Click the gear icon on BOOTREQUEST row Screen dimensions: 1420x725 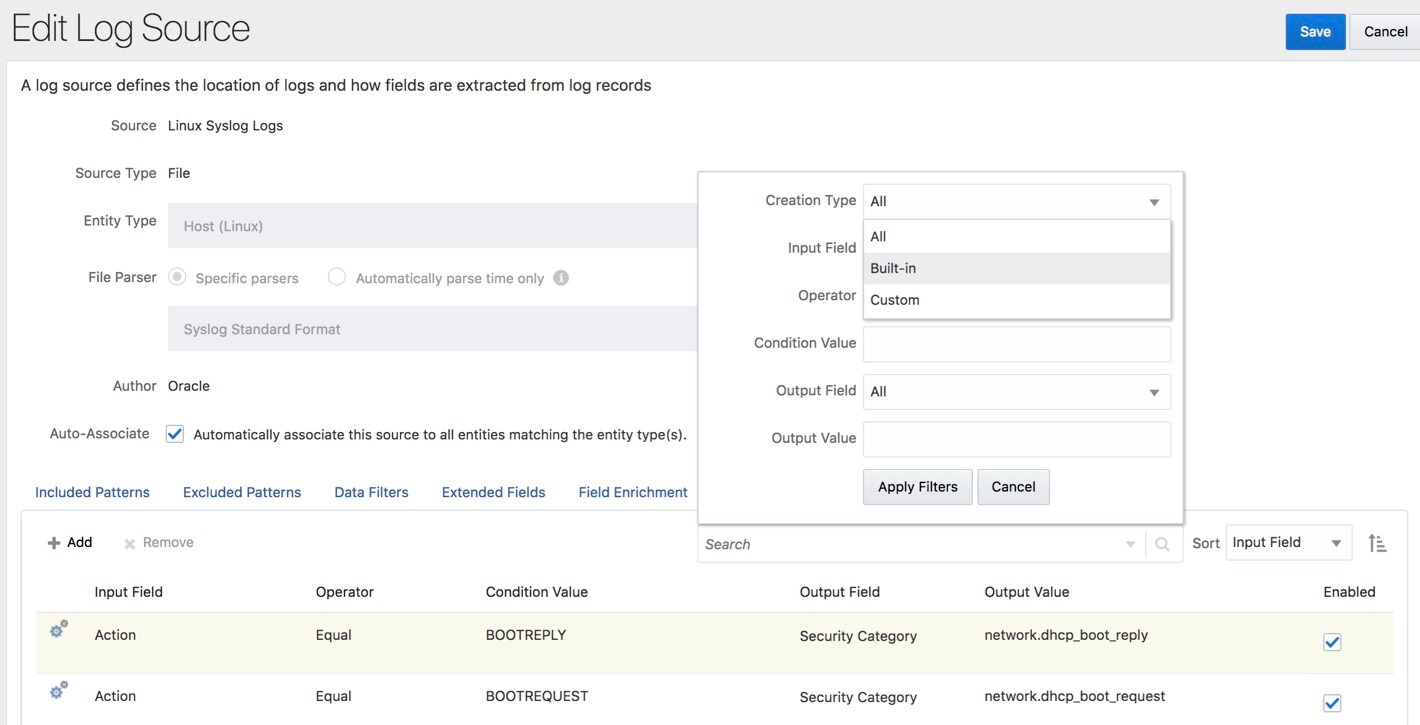click(x=59, y=691)
